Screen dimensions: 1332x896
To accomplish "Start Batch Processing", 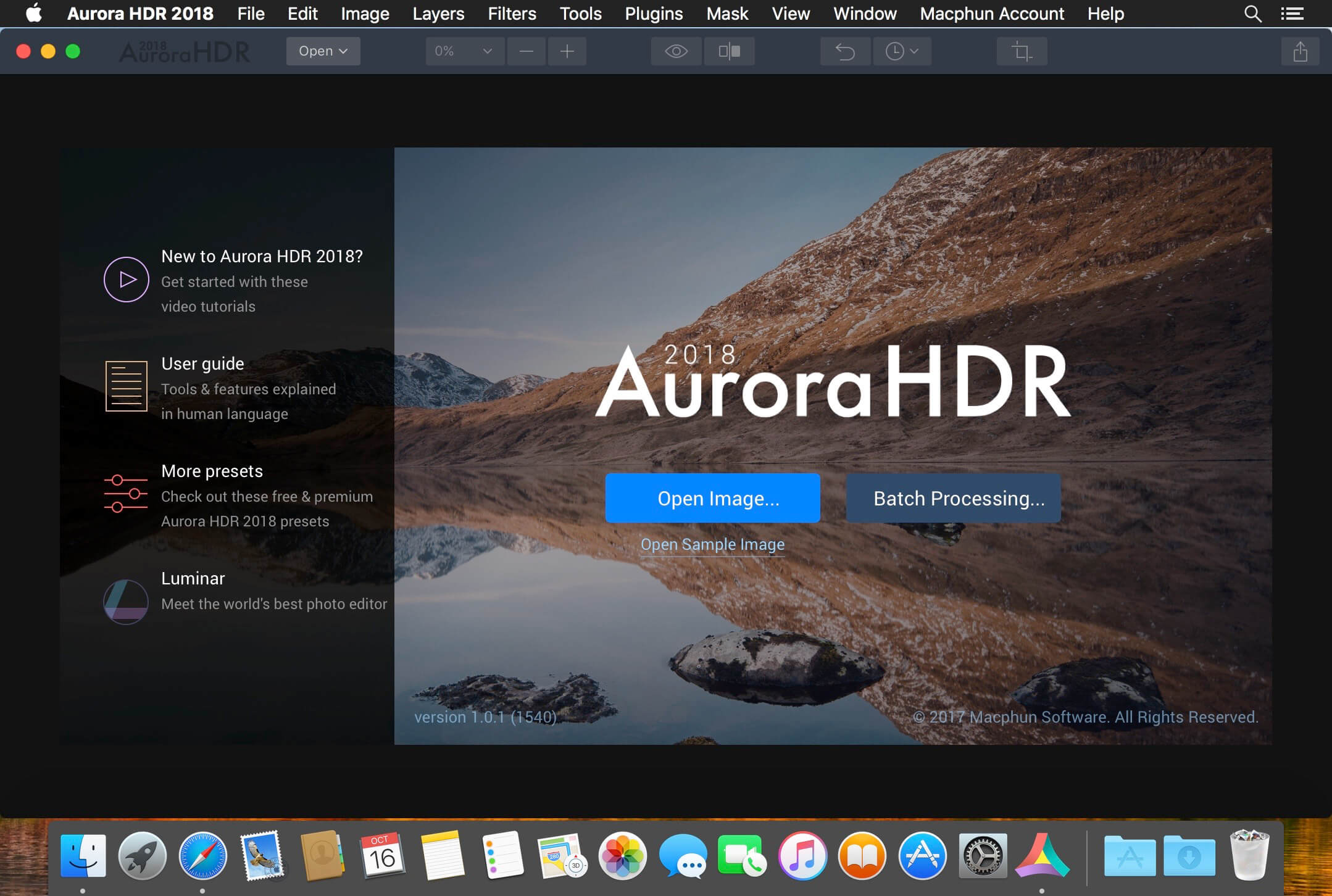I will point(953,498).
